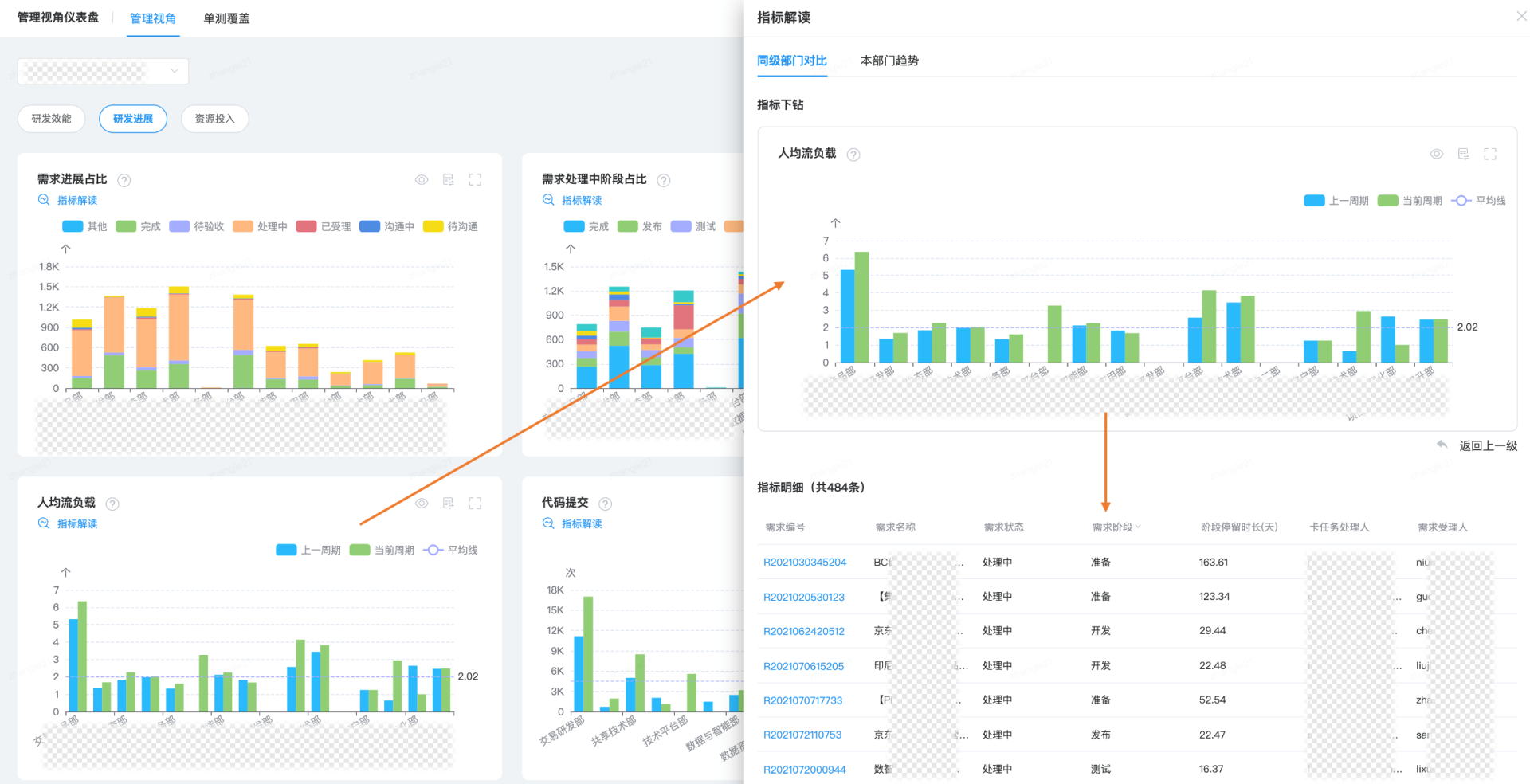Close the 指标解读 side panel

1520,17
